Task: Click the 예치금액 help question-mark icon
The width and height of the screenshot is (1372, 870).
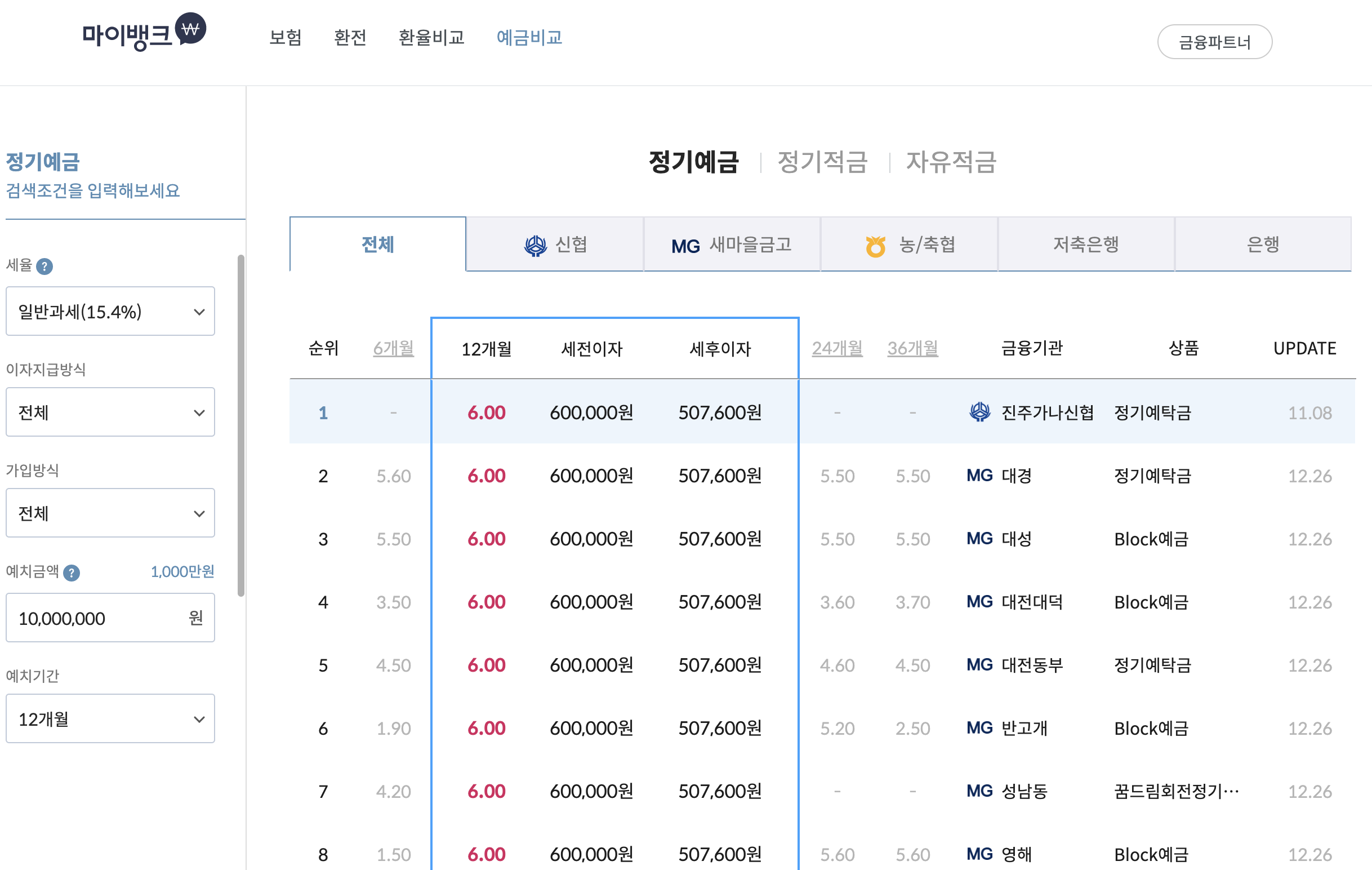Action: [71, 572]
